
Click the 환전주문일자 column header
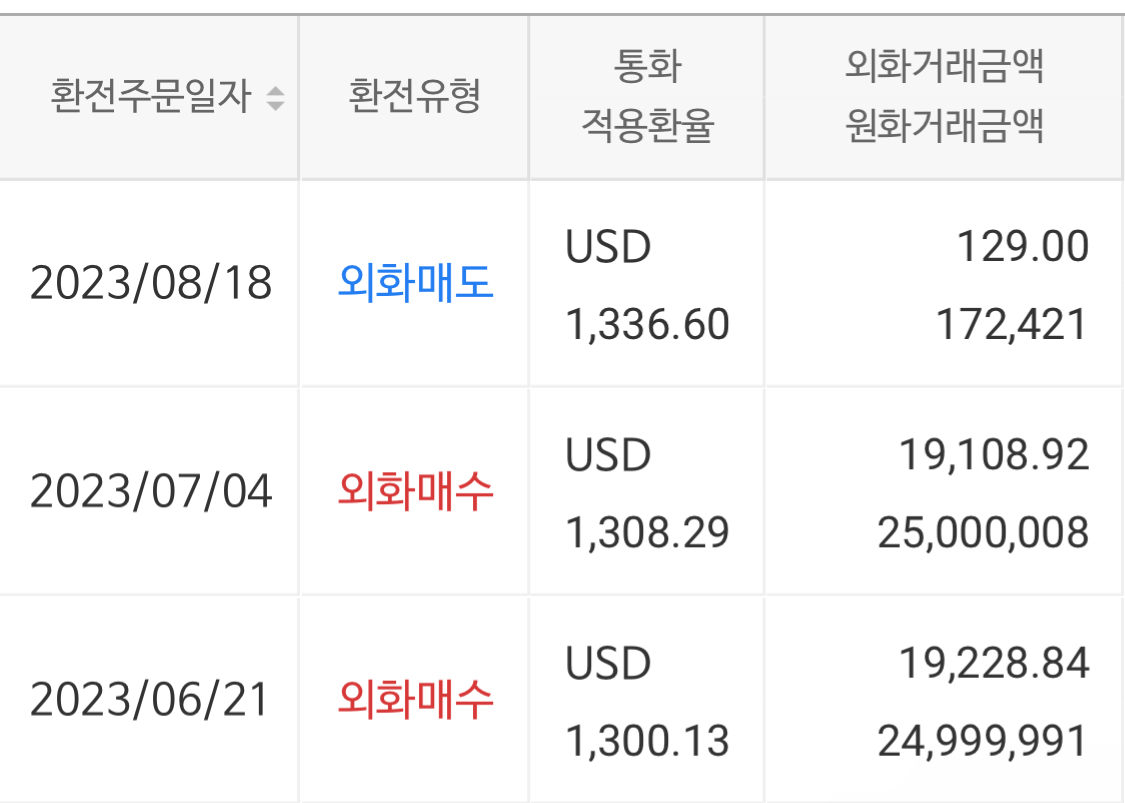pos(151,96)
